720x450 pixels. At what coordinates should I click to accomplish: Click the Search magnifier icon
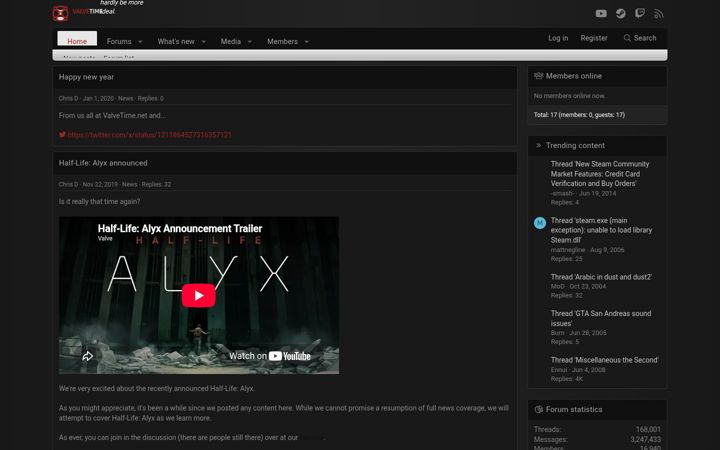coord(627,38)
